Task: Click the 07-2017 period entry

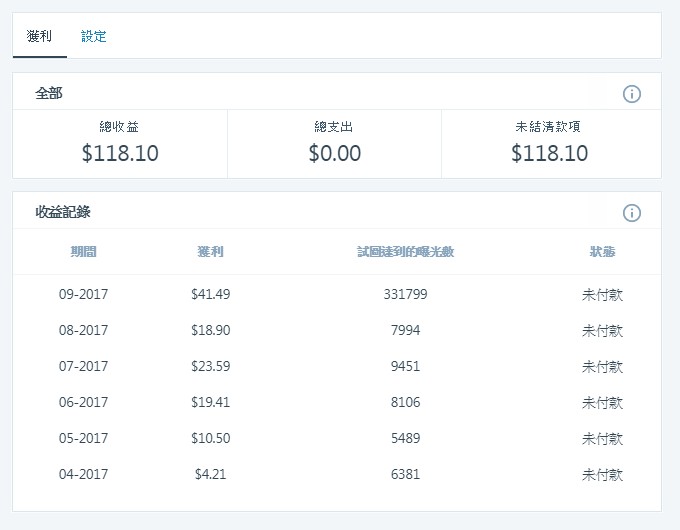Action: pos(84,367)
